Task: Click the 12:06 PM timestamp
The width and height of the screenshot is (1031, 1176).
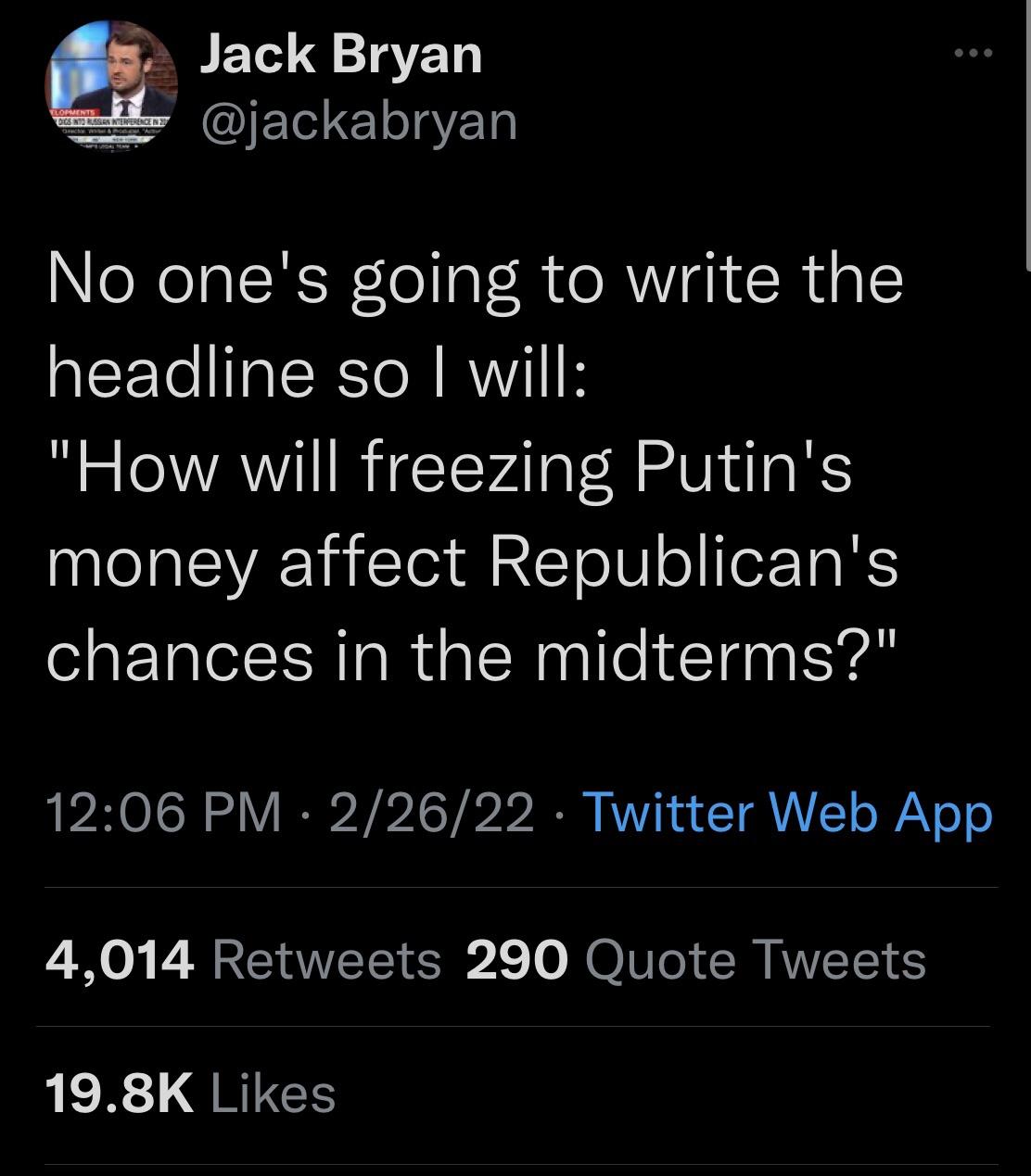Action: pyautogui.click(x=163, y=813)
